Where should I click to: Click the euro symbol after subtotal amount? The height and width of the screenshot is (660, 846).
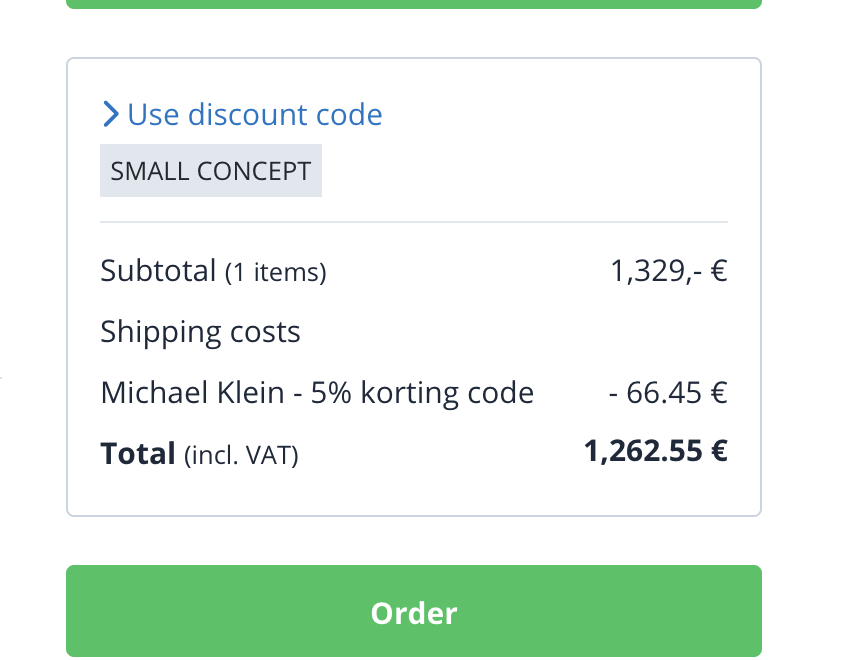click(718, 271)
